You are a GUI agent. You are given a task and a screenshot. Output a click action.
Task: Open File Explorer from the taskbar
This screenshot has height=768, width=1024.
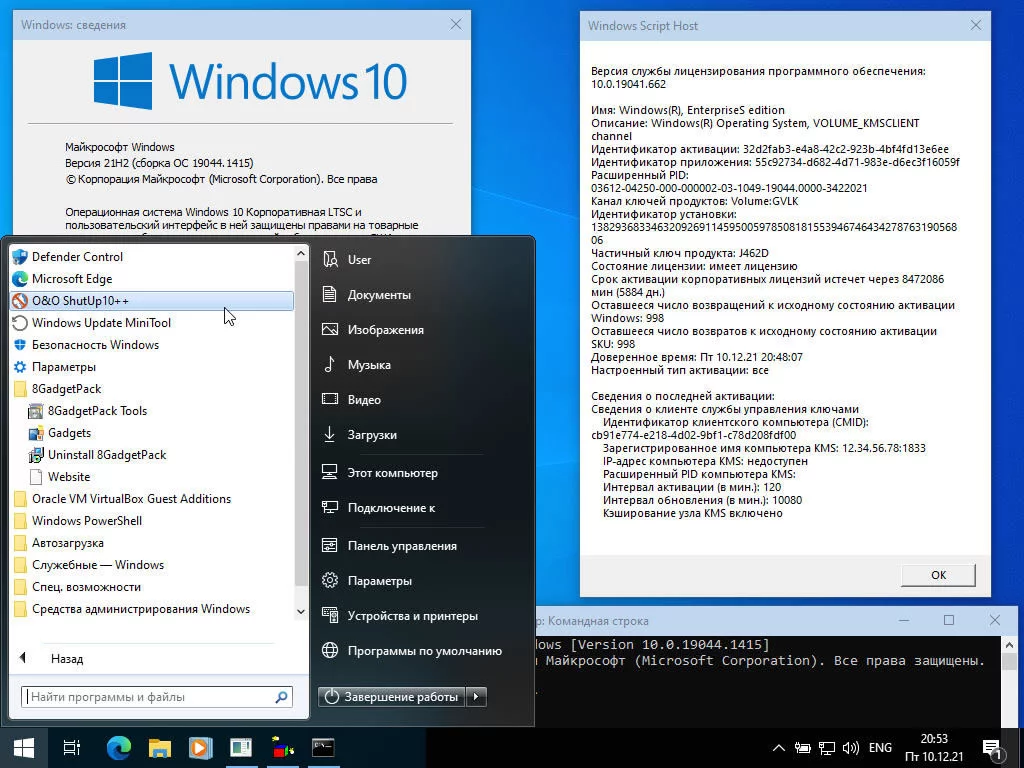click(160, 747)
